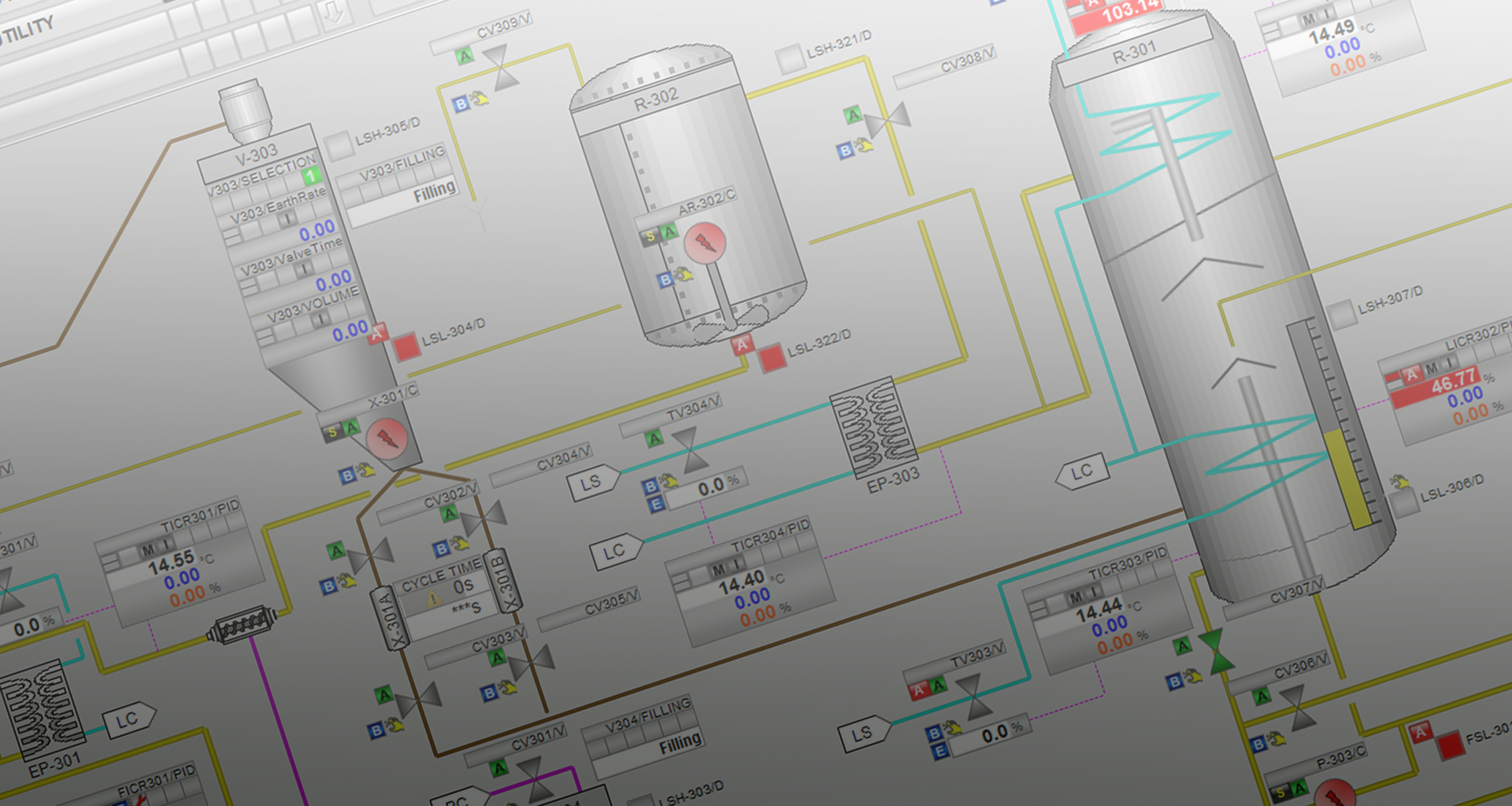Click the green A badge of CV309/V
This screenshot has height=806, width=1512.
[x=465, y=56]
